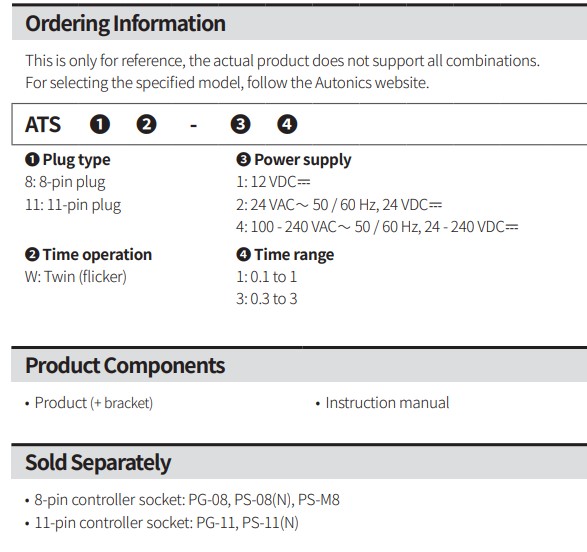Click the circled 3 beside Power supply
Screen dimensions: 587x552
[x=243, y=160]
